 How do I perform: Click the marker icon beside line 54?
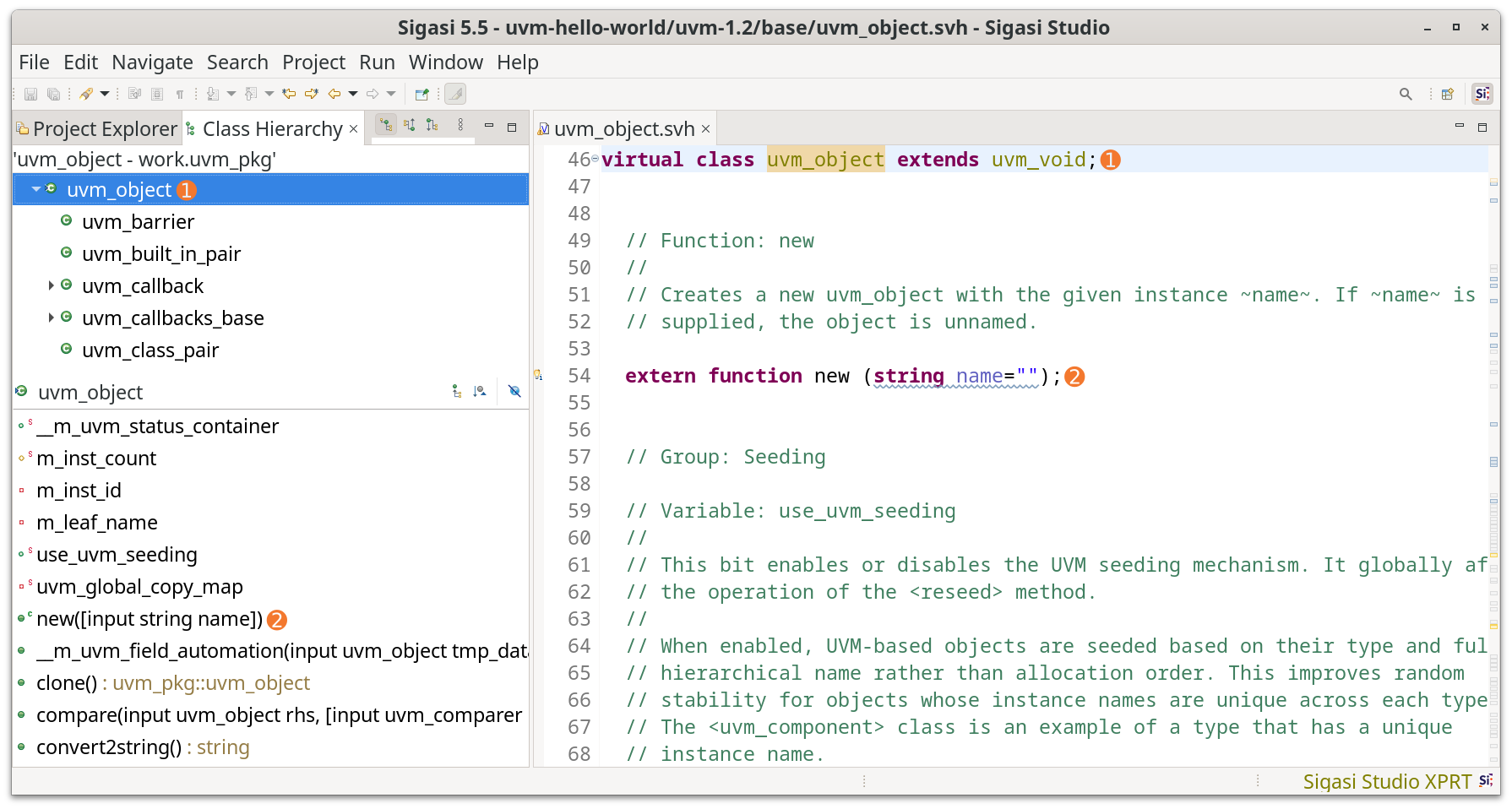(x=537, y=375)
